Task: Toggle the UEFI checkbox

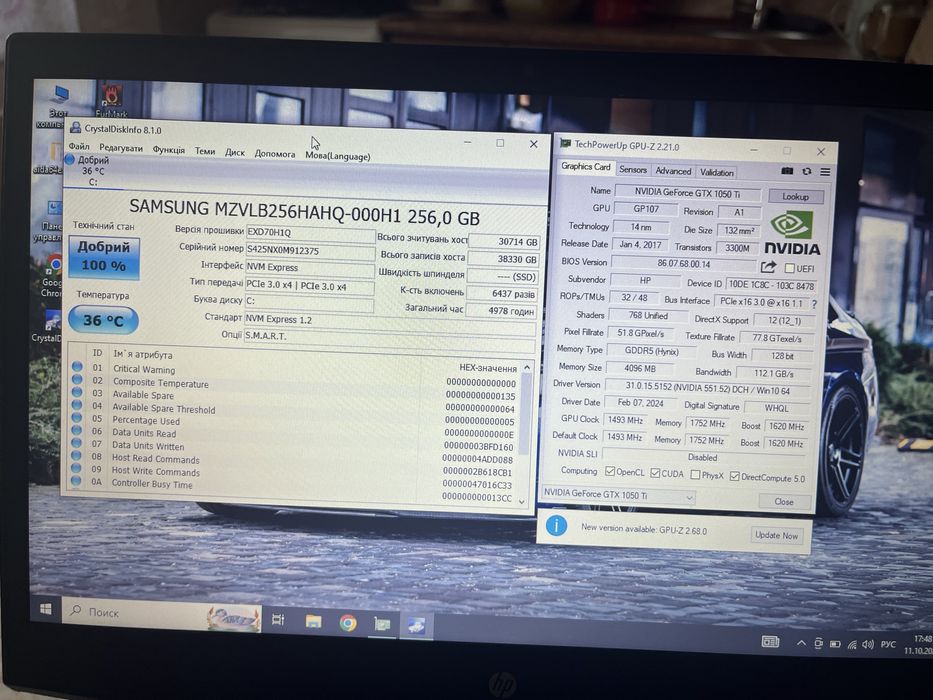Action: (790, 268)
